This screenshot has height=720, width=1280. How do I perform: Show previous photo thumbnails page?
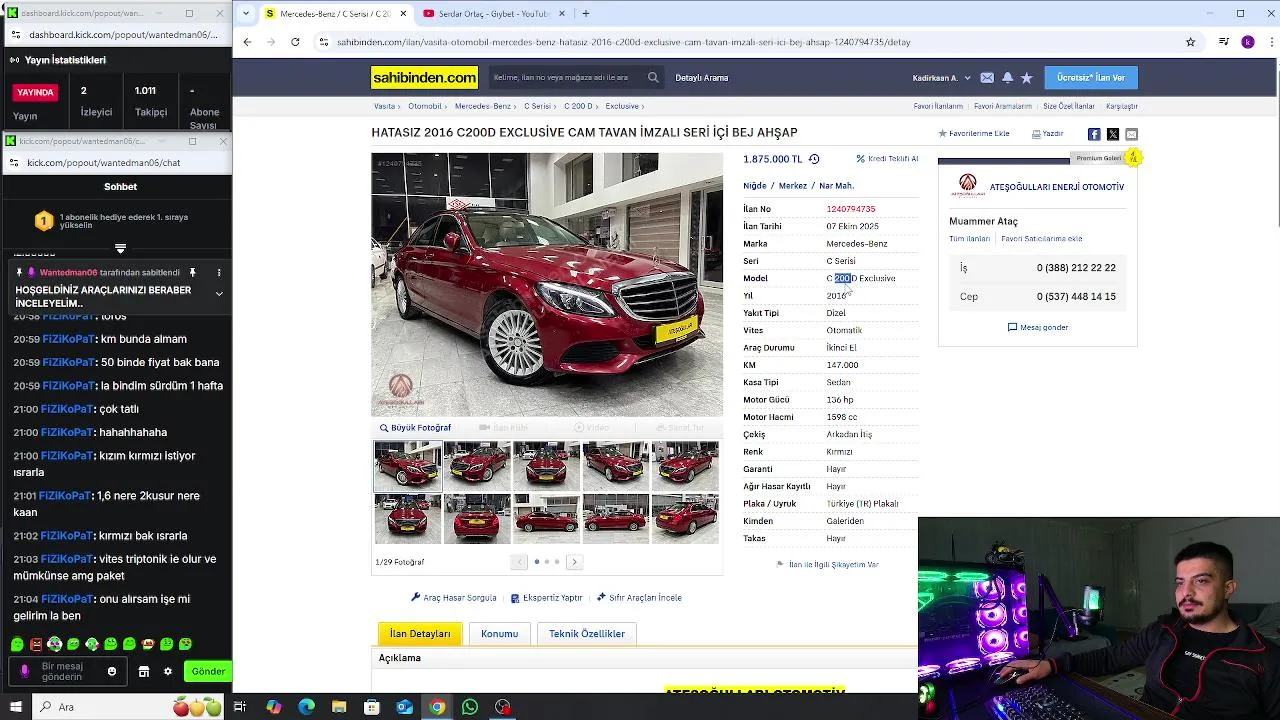pos(519,562)
